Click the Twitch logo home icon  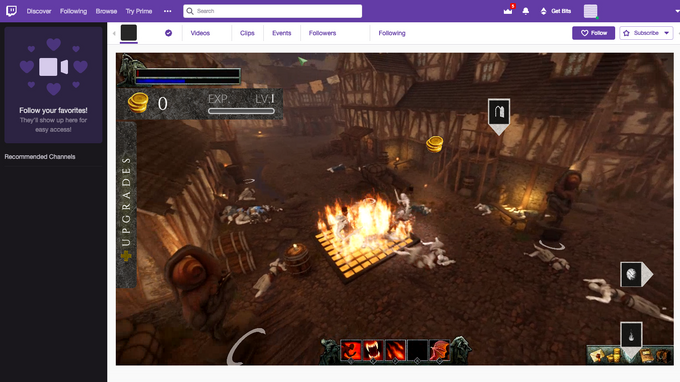click(12, 11)
